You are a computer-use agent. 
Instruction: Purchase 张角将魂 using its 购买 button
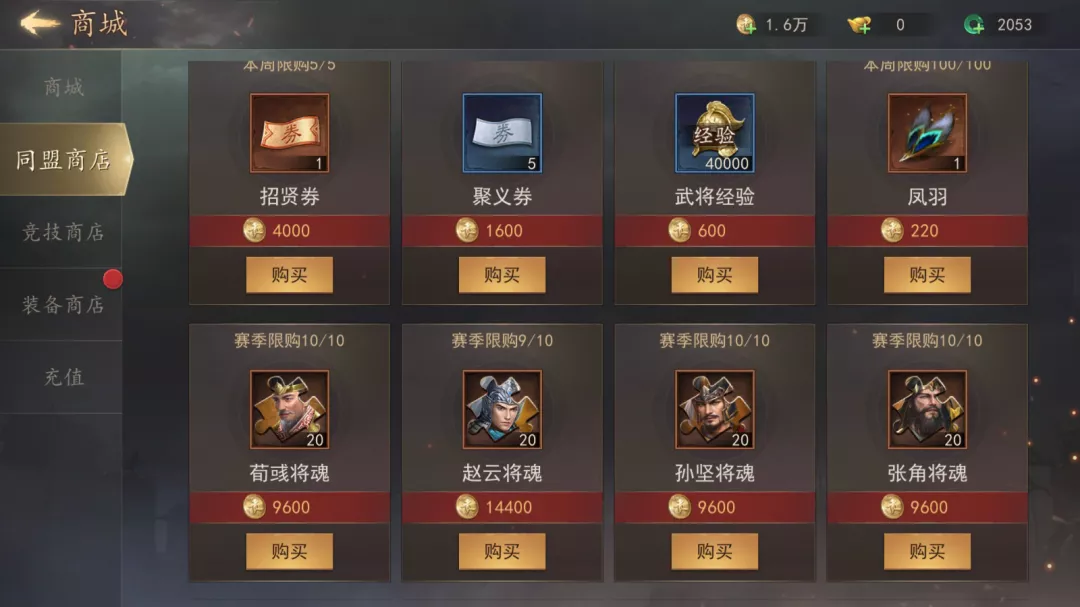927,551
